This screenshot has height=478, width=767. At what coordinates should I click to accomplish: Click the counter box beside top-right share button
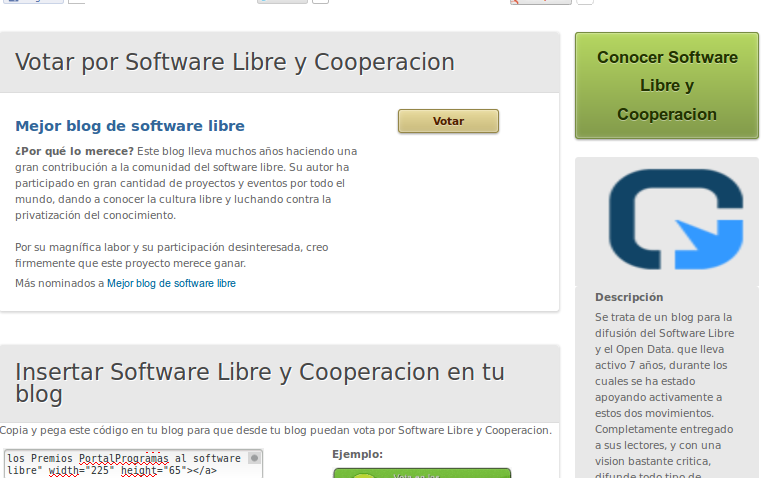pyautogui.click(x=585, y=1)
